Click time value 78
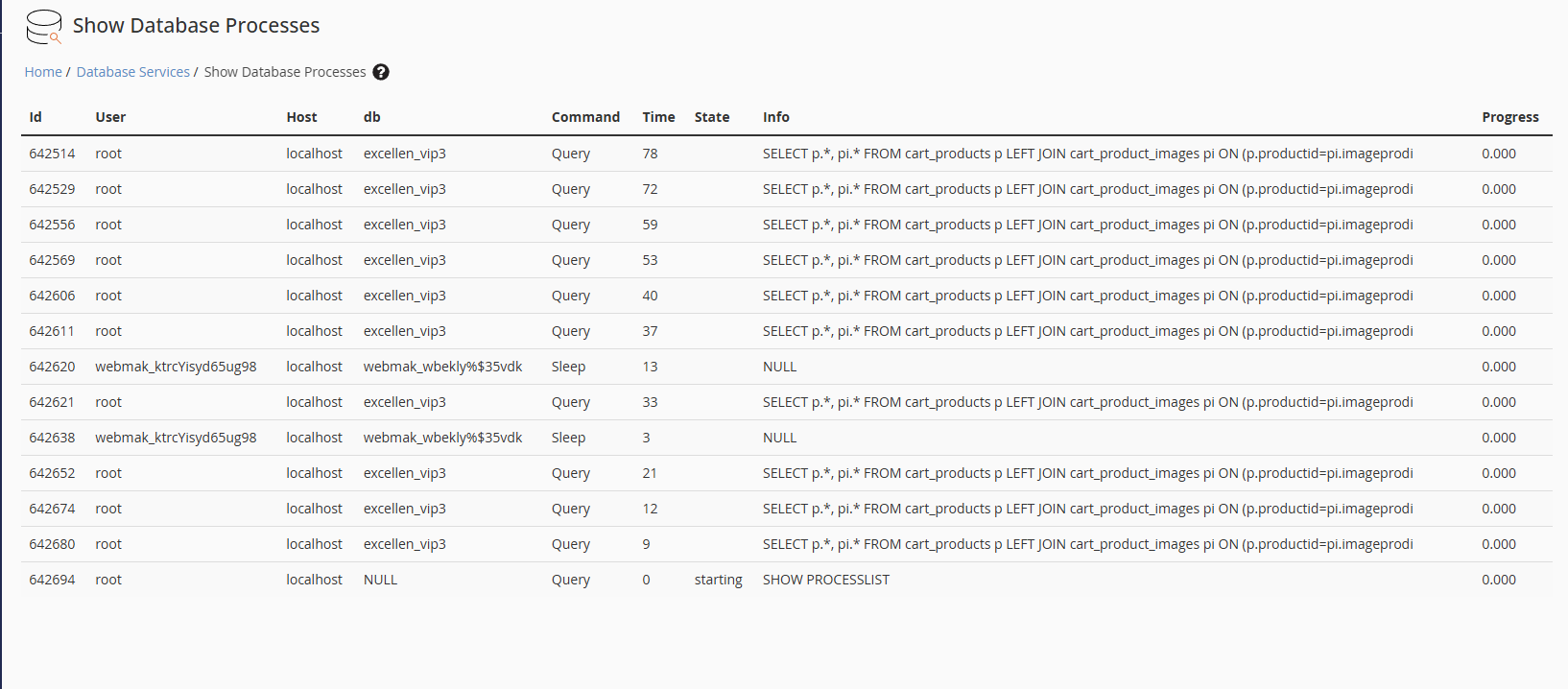 (x=650, y=154)
